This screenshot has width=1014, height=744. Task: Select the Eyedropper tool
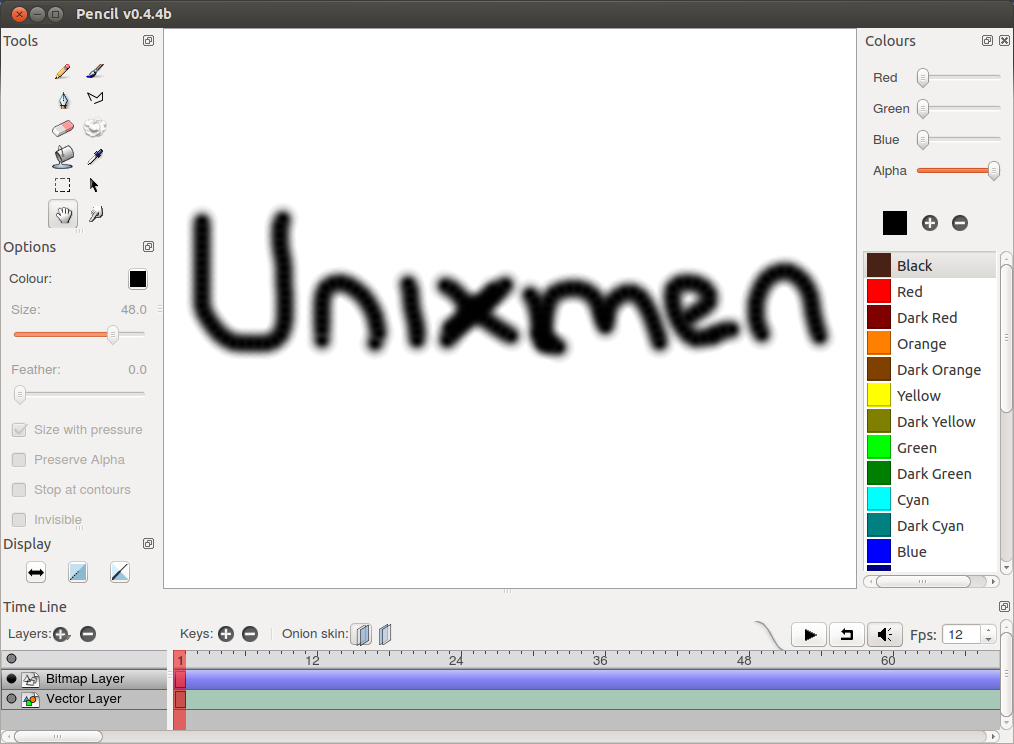[95, 157]
